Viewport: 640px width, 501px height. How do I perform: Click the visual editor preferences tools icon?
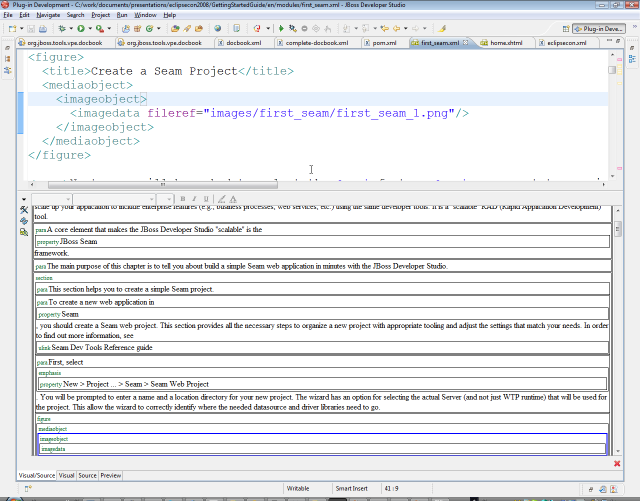[x=24, y=210]
